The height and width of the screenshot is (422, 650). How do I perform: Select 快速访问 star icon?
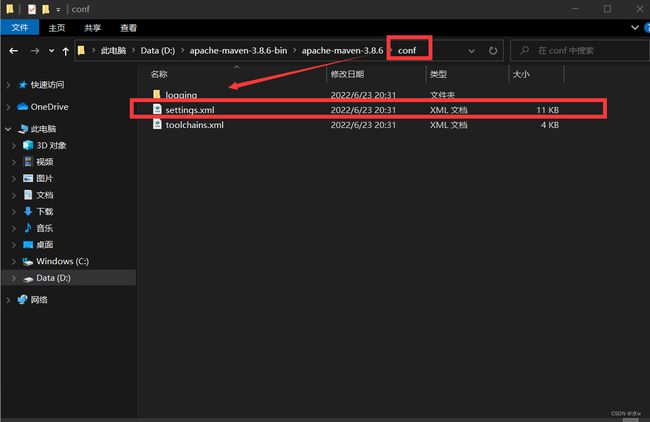click(x=23, y=85)
